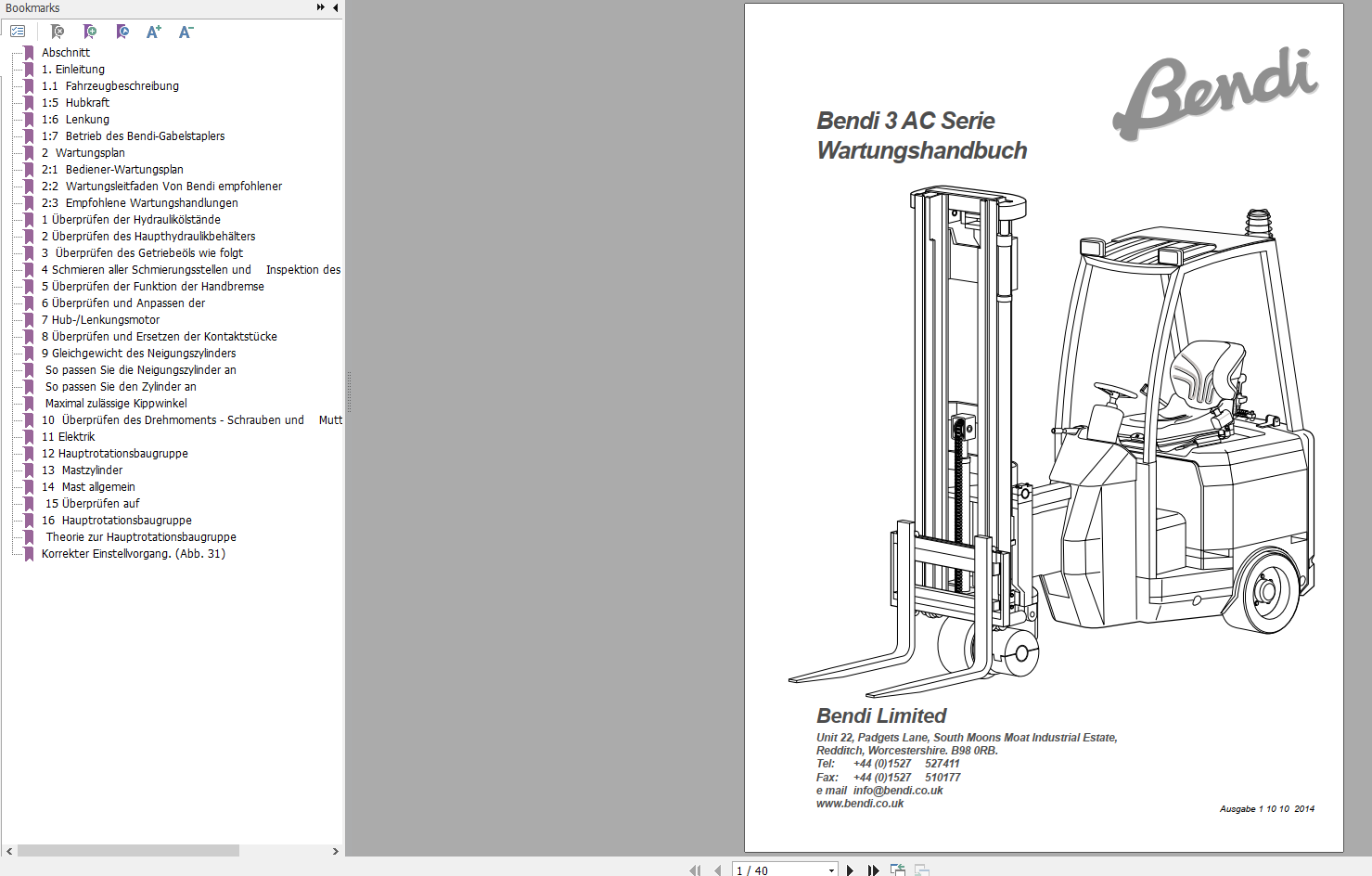Open the page number dropdown
This screenshot has width=1372, height=876.
coord(830,870)
